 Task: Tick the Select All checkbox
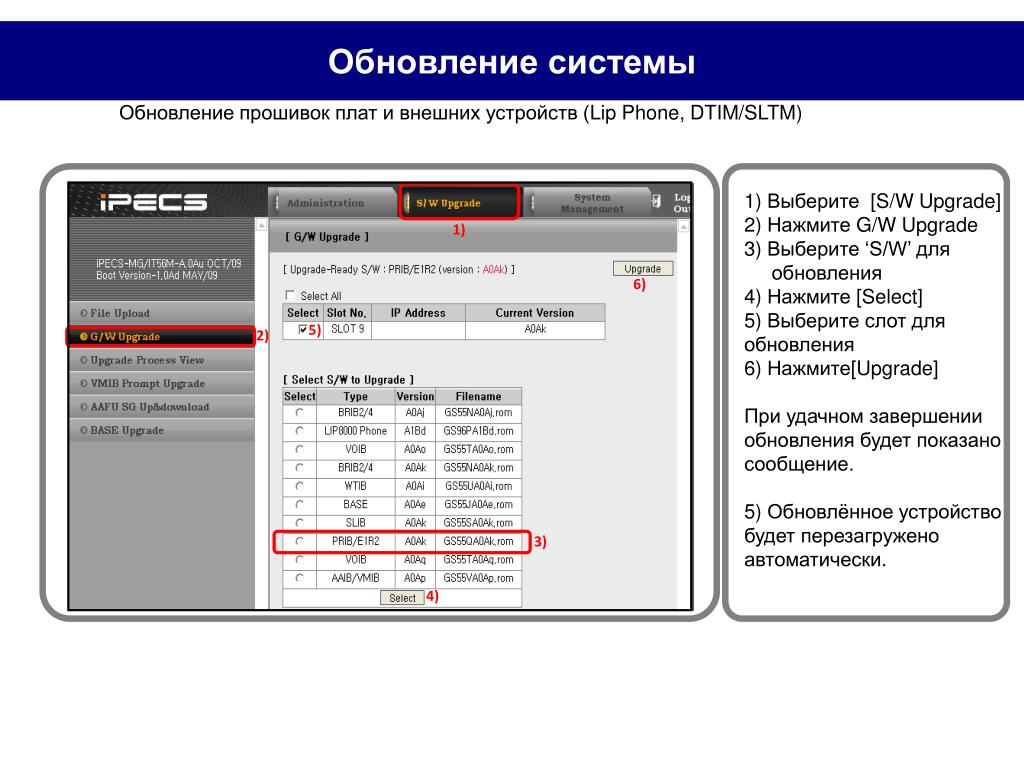click(x=290, y=295)
